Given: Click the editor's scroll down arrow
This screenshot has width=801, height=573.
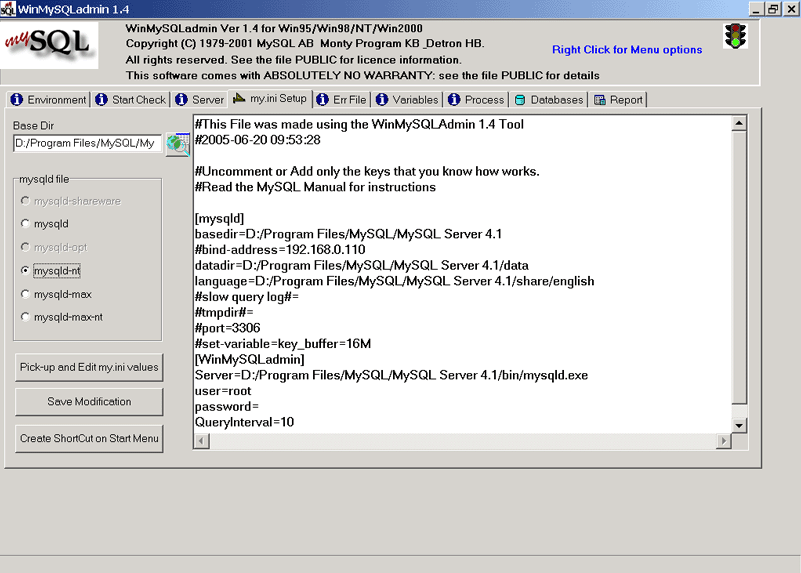Looking at the screenshot, I should tap(739, 425).
